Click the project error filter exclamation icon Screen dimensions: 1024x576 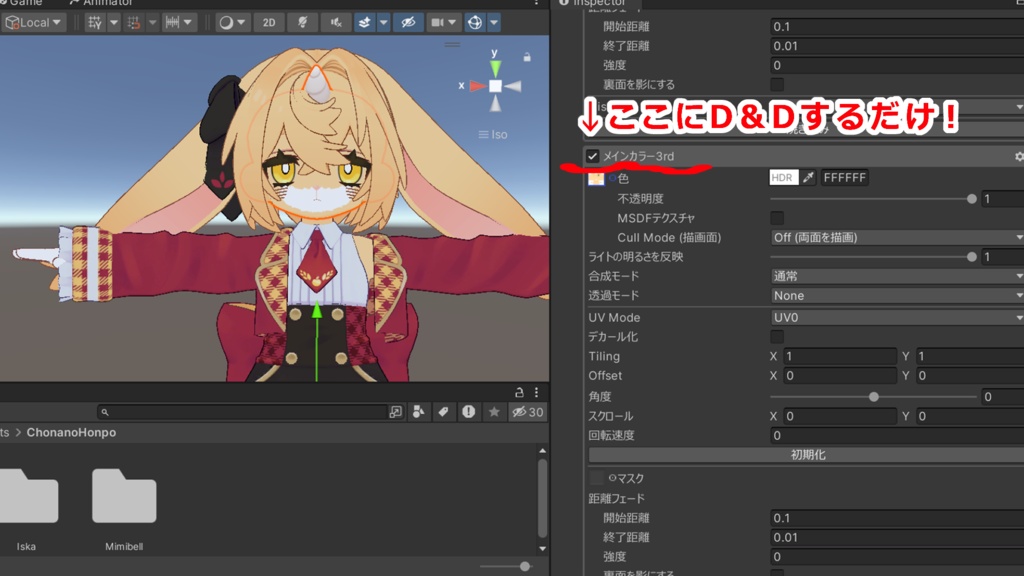point(469,412)
